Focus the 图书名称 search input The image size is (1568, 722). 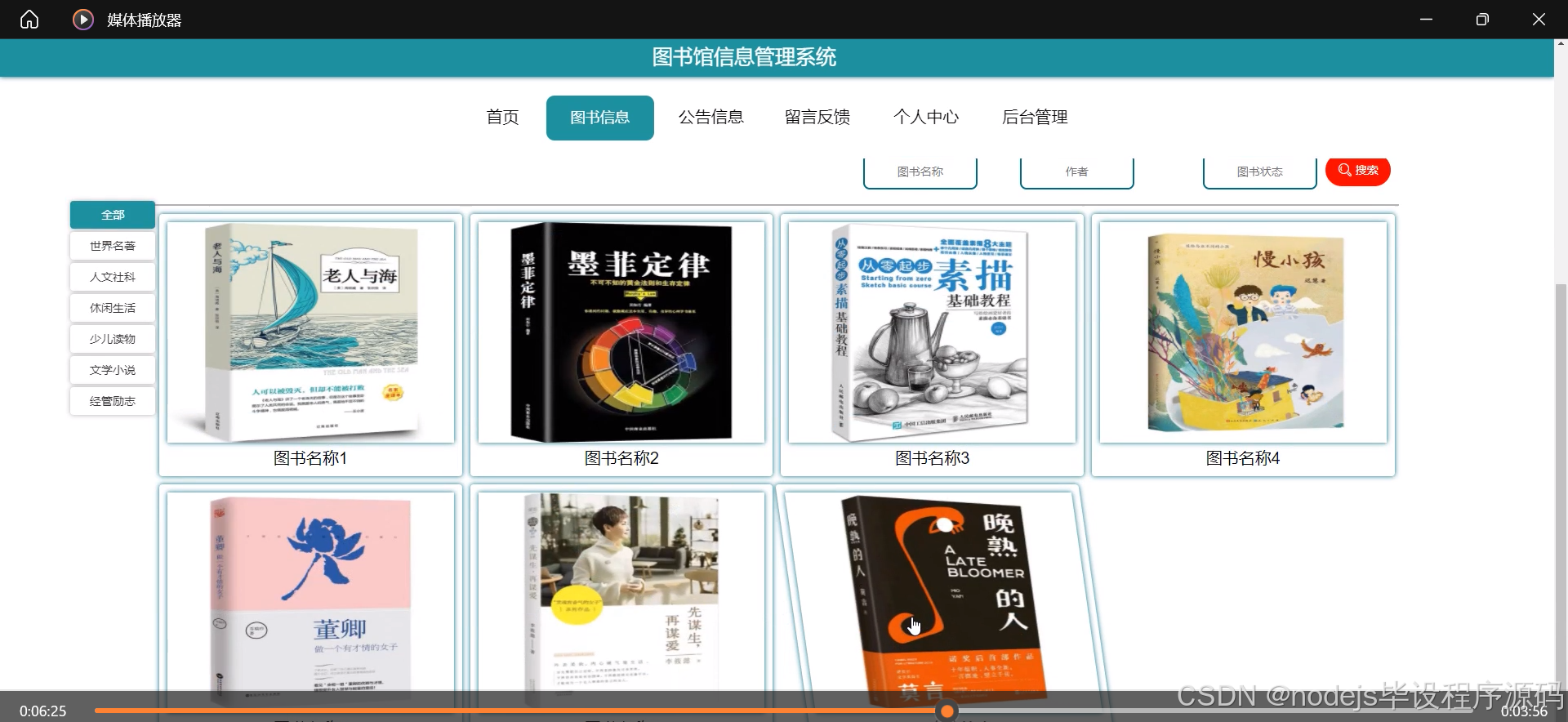pyautogui.click(x=920, y=172)
